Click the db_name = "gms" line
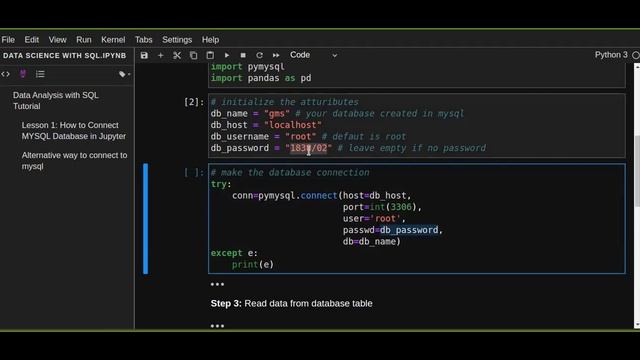This screenshot has height=360, width=640. [250, 113]
